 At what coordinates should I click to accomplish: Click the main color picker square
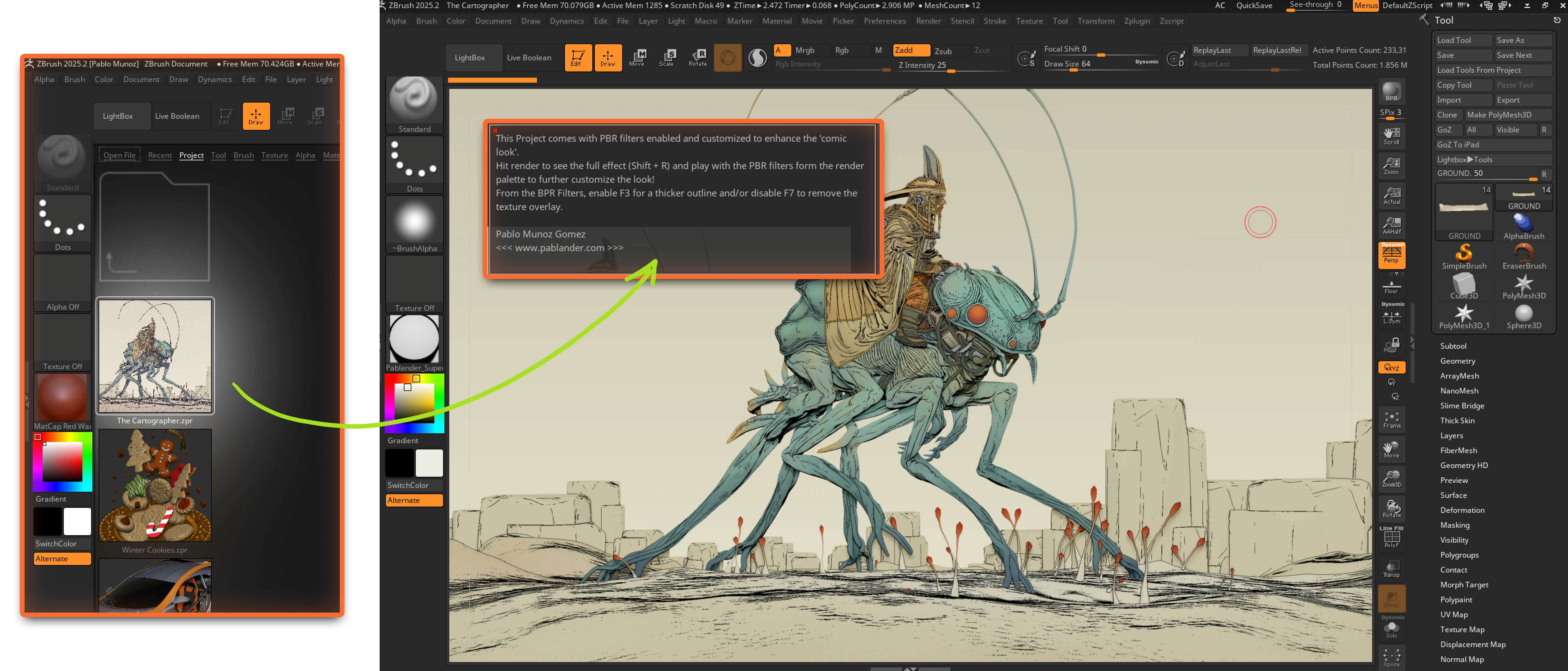tap(414, 403)
